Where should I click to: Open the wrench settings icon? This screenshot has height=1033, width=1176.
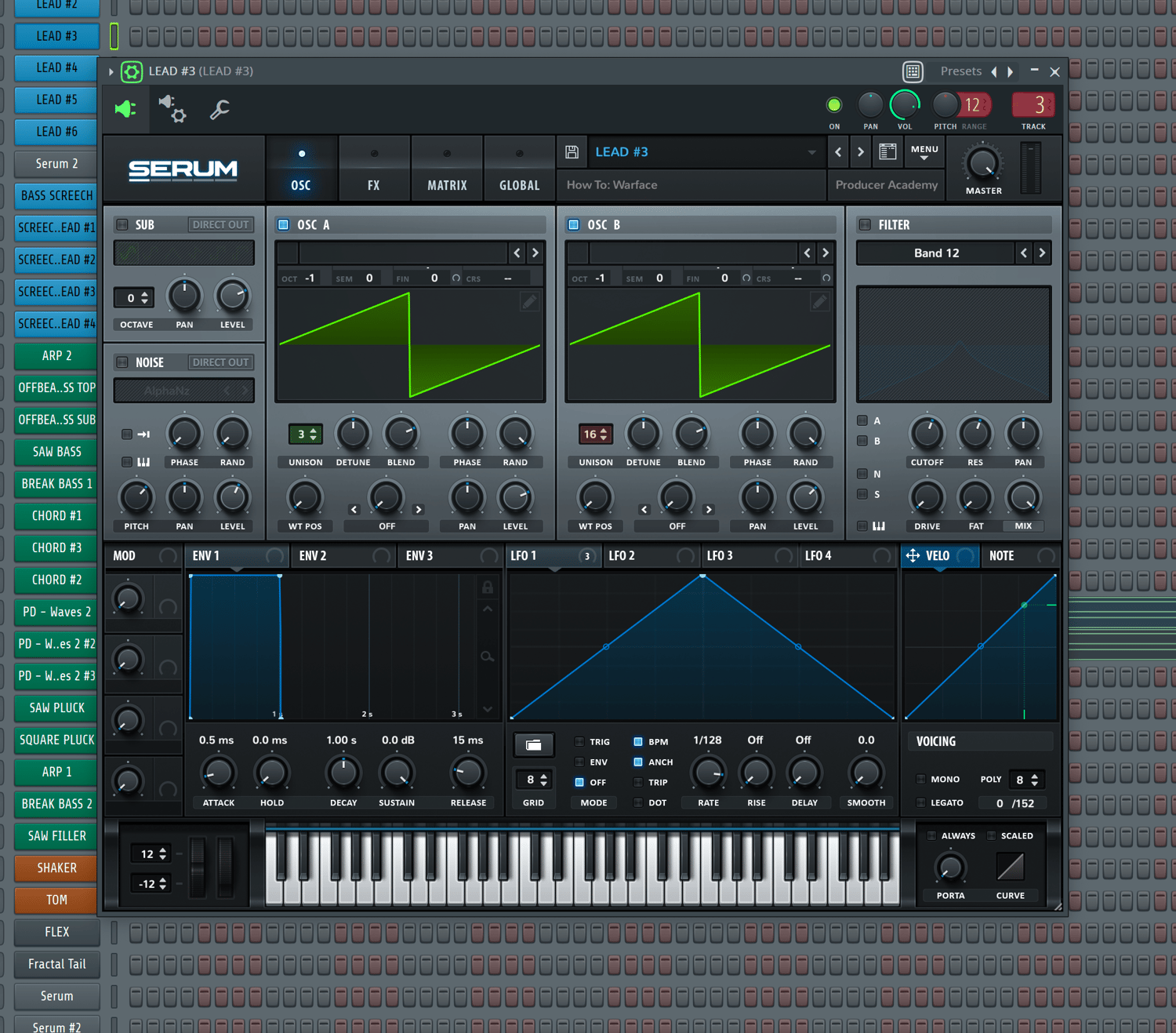tap(220, 109)
